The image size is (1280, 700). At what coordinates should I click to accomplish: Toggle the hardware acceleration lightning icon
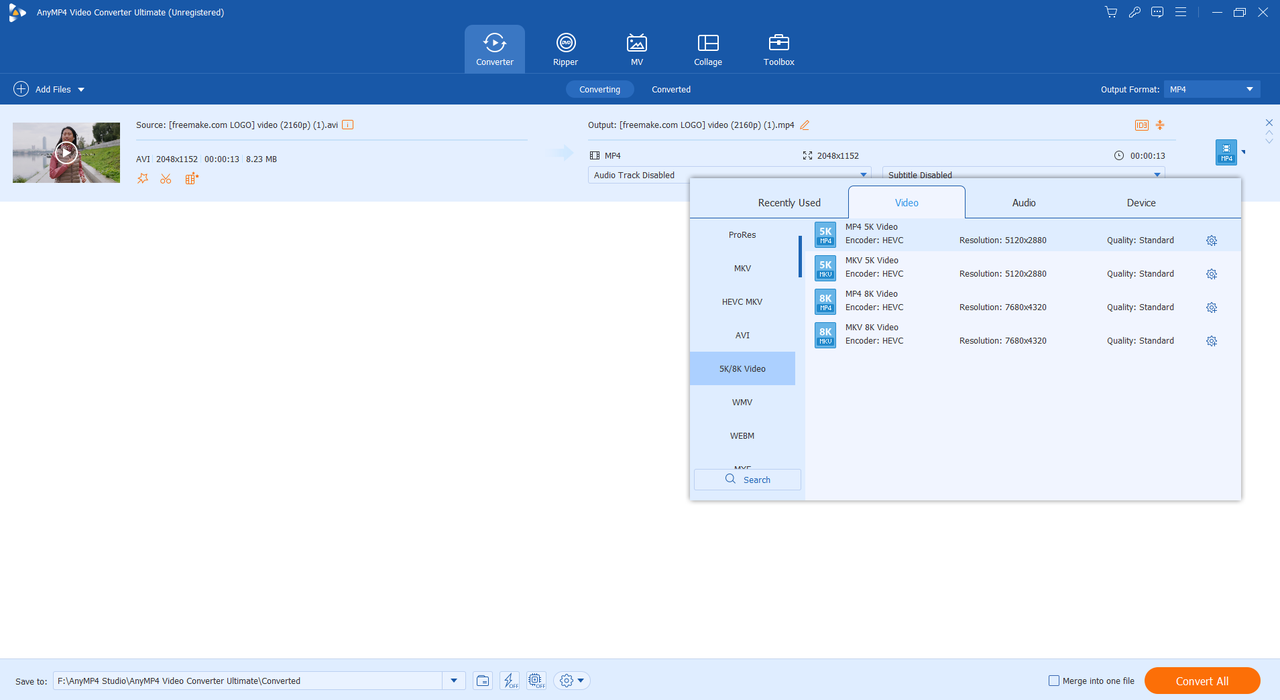click(510, 681)
